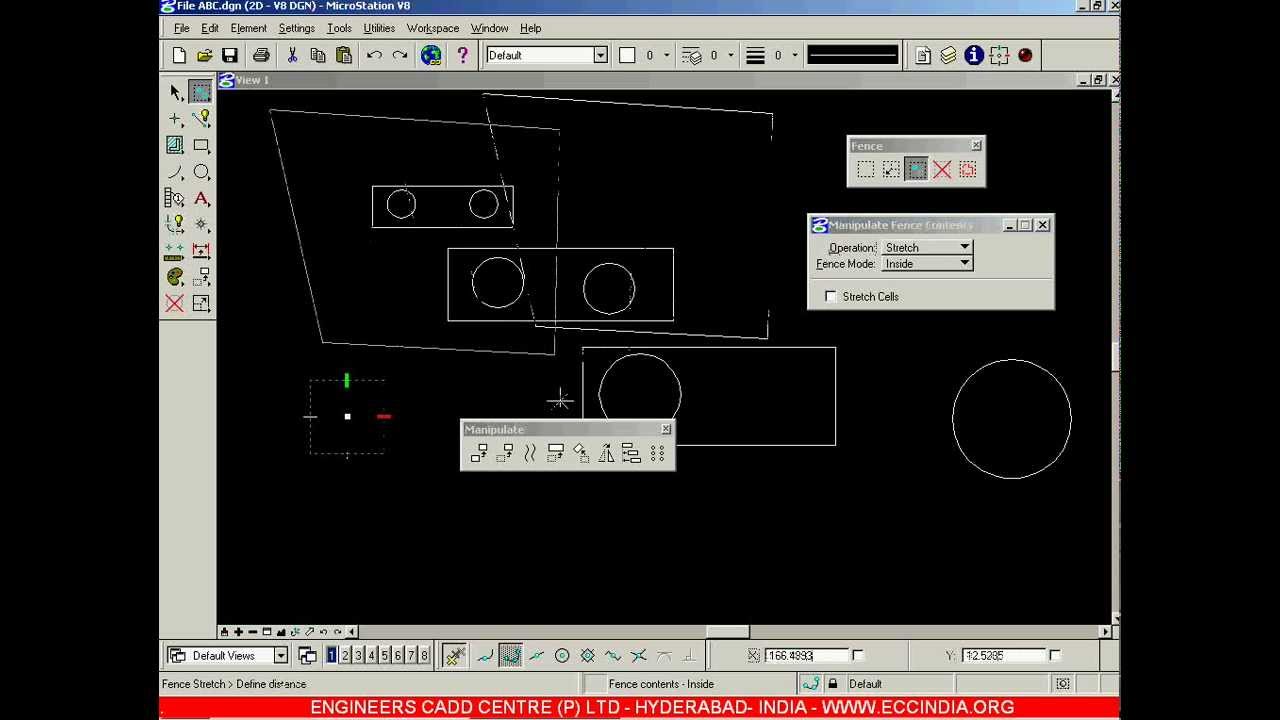Click Delete Fence Contents red X icon
Screen dimensions: 1280x720
942,170
